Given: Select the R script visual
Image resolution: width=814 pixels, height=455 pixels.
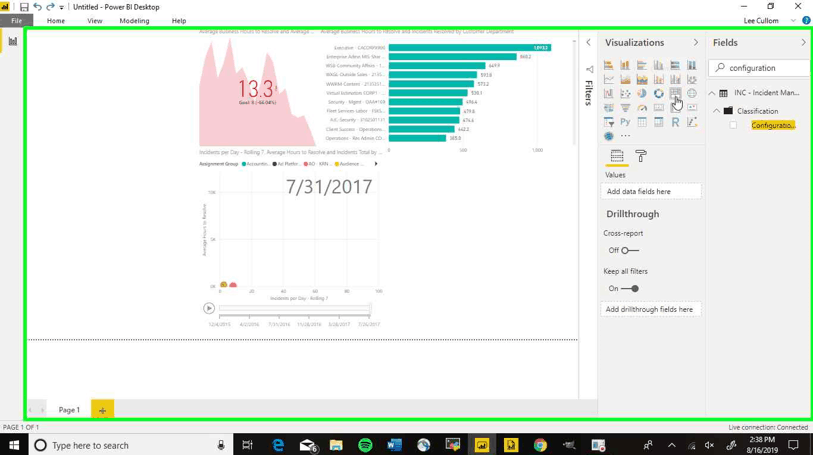Looking at the screenshot, I should click(675, 122).
